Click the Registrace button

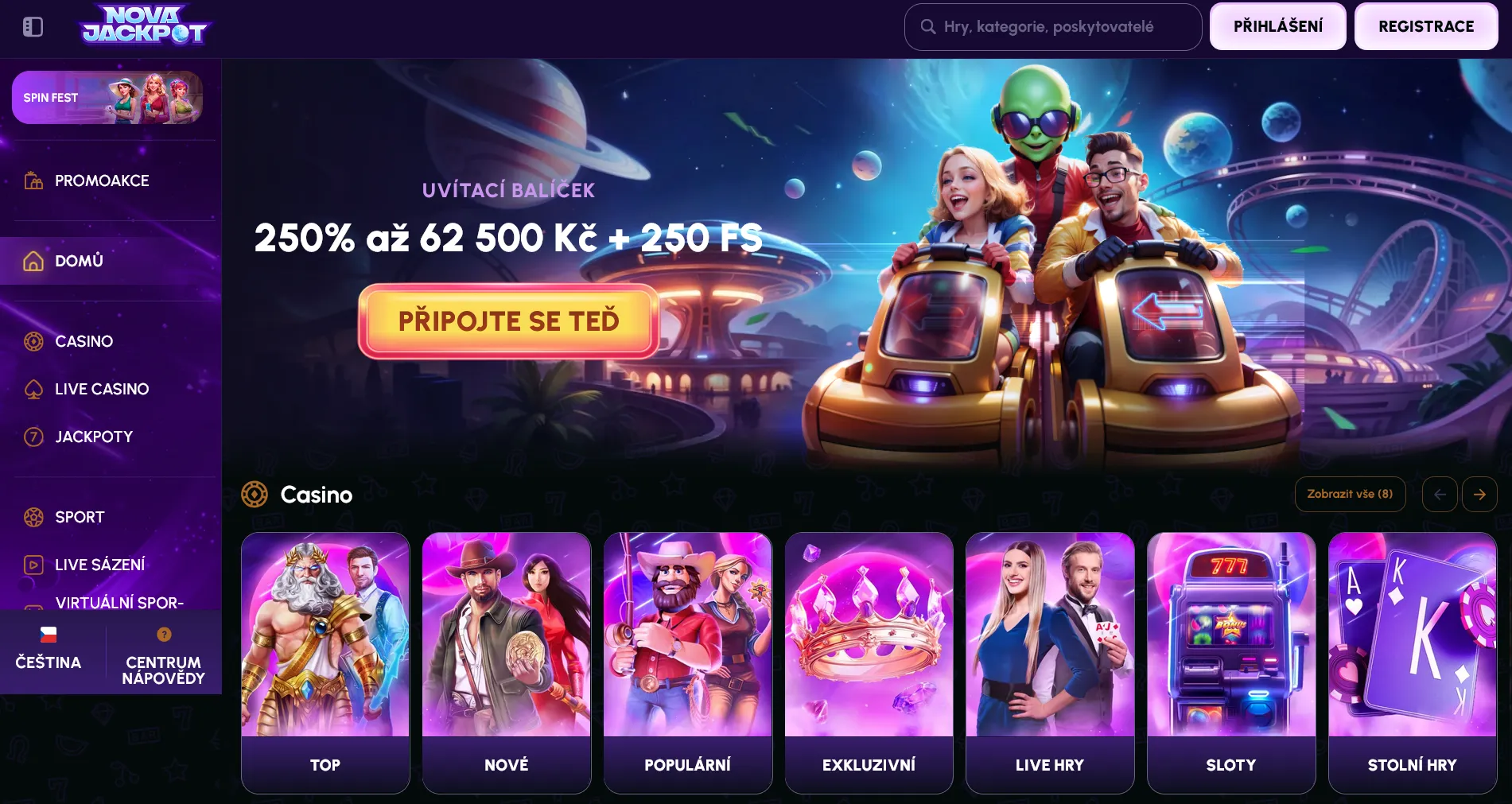1426,26
